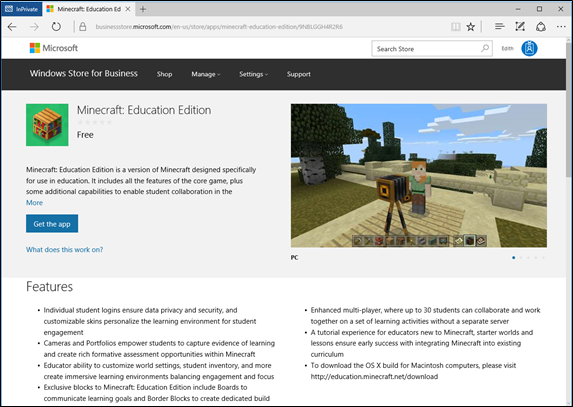The image size is (573, 407).
Task: Expand the Settings dropdown menu
Action: [x=253, y=74]
